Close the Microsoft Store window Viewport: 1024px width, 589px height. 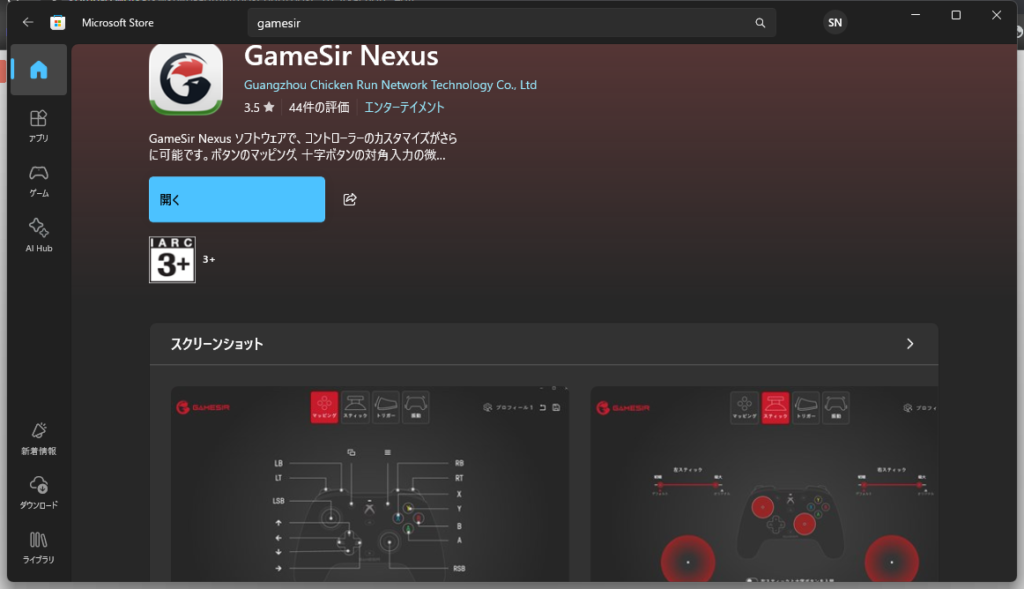tap(997, 15)
